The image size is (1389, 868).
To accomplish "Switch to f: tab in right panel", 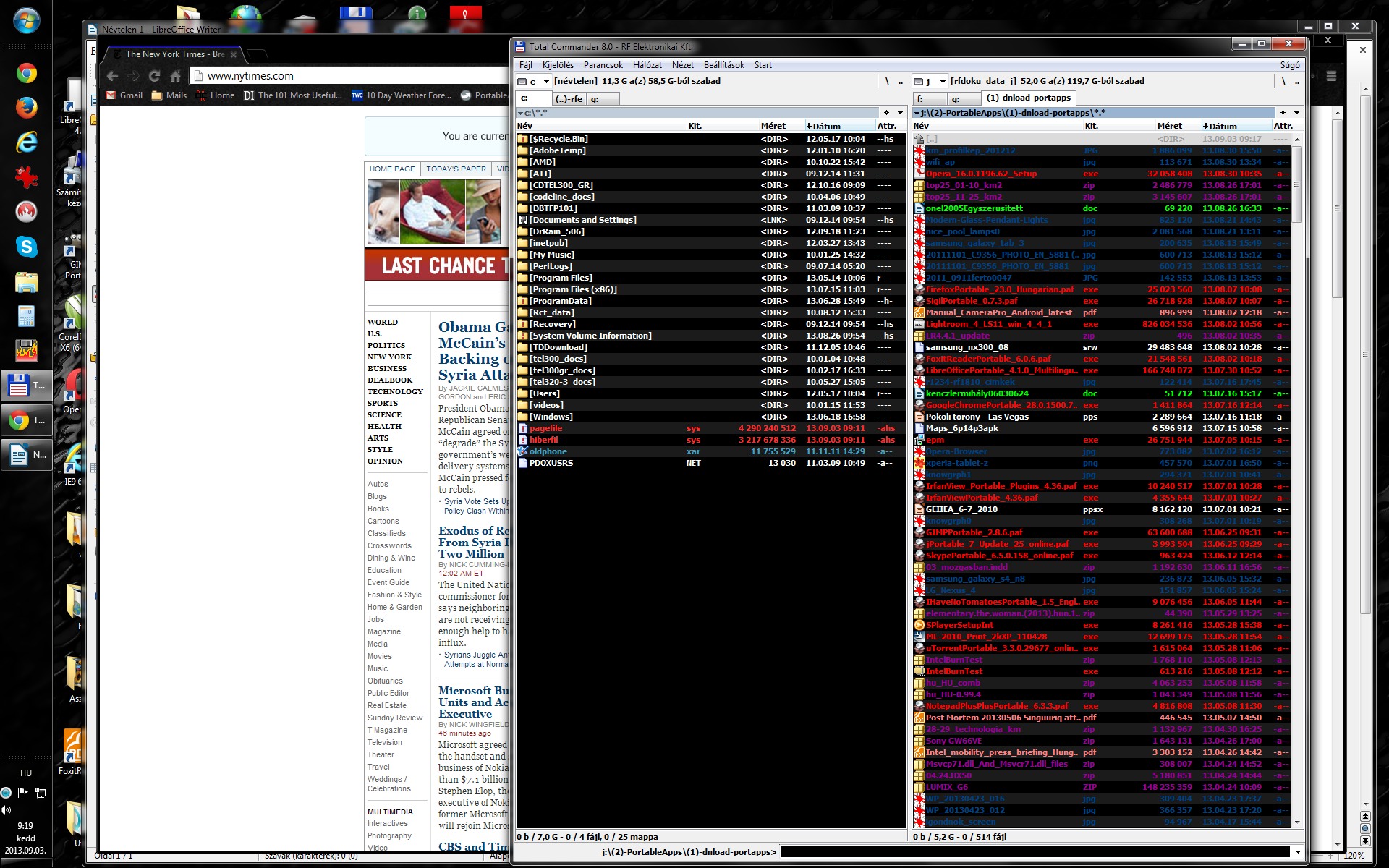I will 929,99.
